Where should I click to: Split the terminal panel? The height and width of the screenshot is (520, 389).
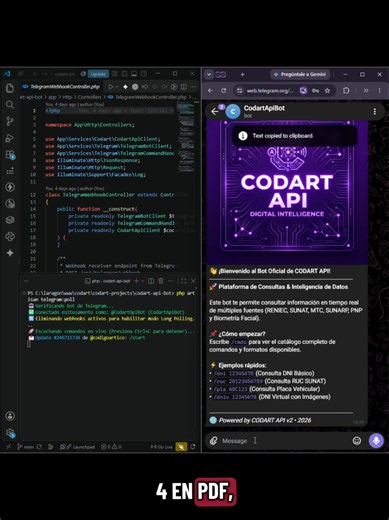pos(151,281)
